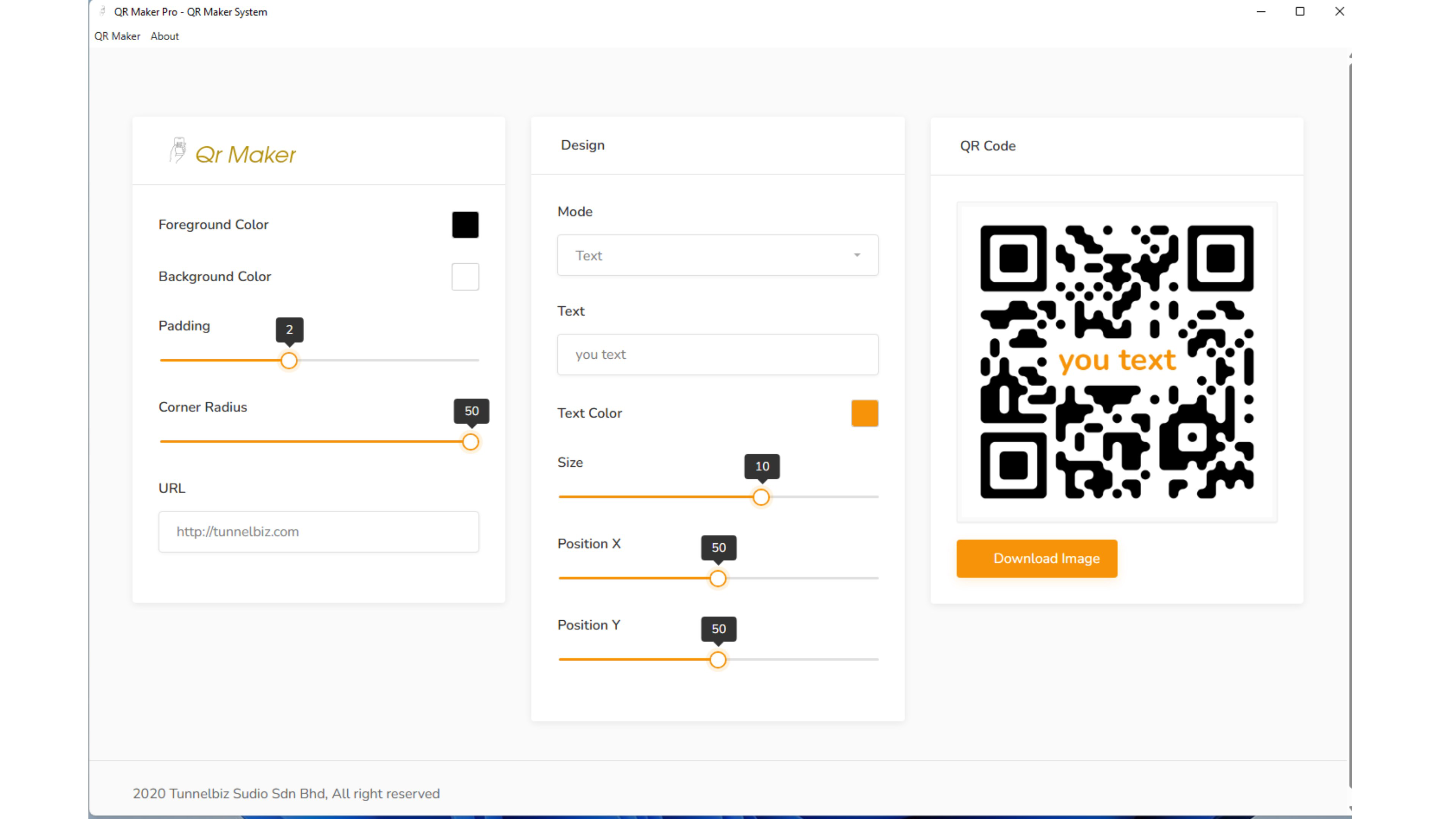
Task: Click the Mode dropdown arrow
Action: [857, 256]
